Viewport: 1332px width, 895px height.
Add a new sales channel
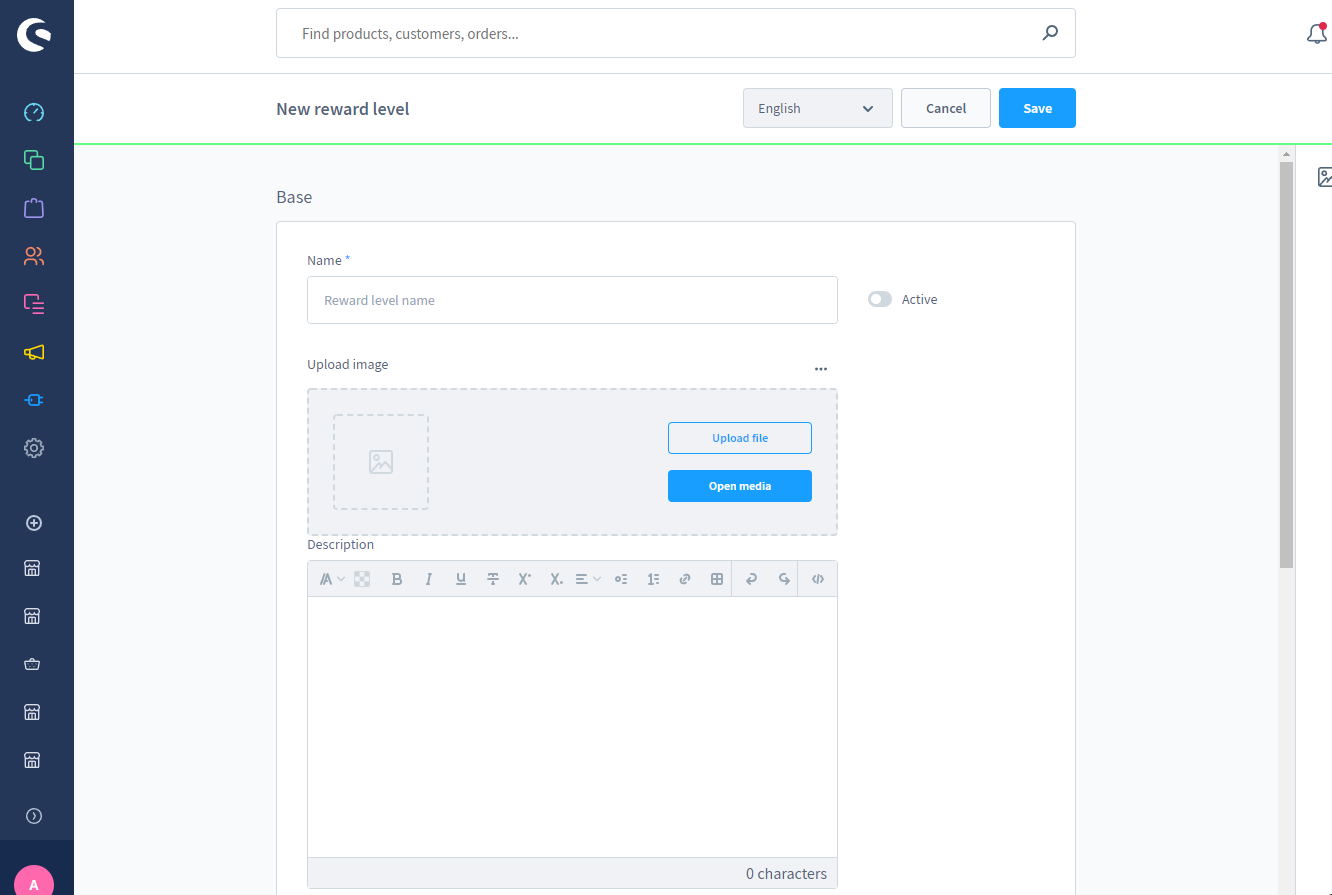tap(34, 523)
